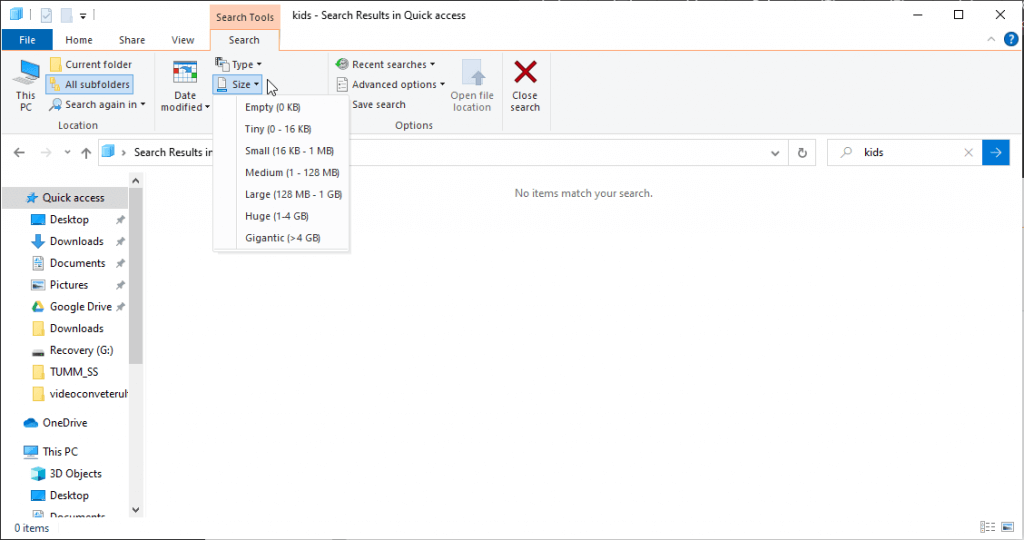Open the Type filter dropdown
The height and width of the screenshot is (540, 1024).
tap(240, 64)
